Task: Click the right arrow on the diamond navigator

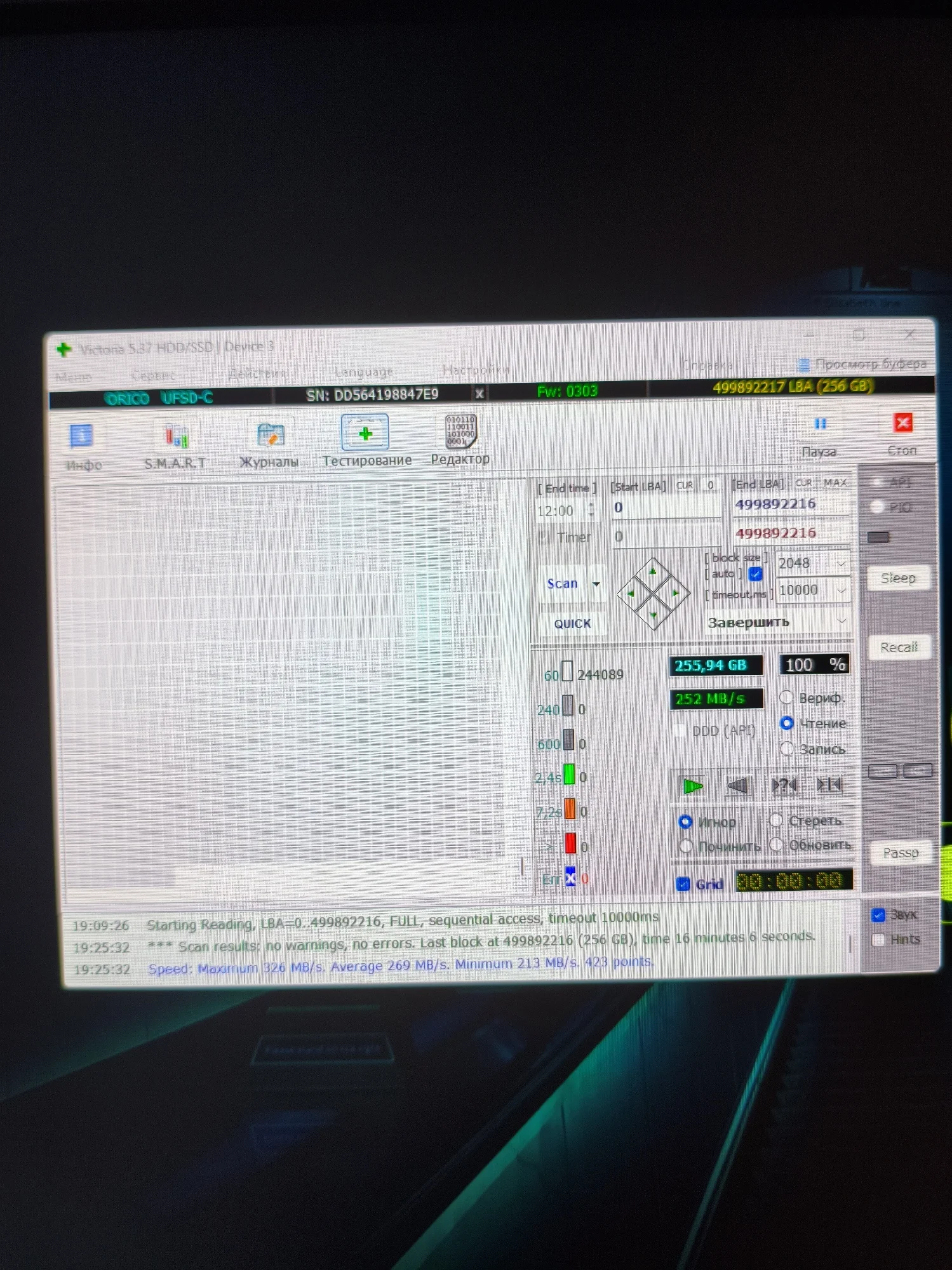Action: click(x=676, y=593)
